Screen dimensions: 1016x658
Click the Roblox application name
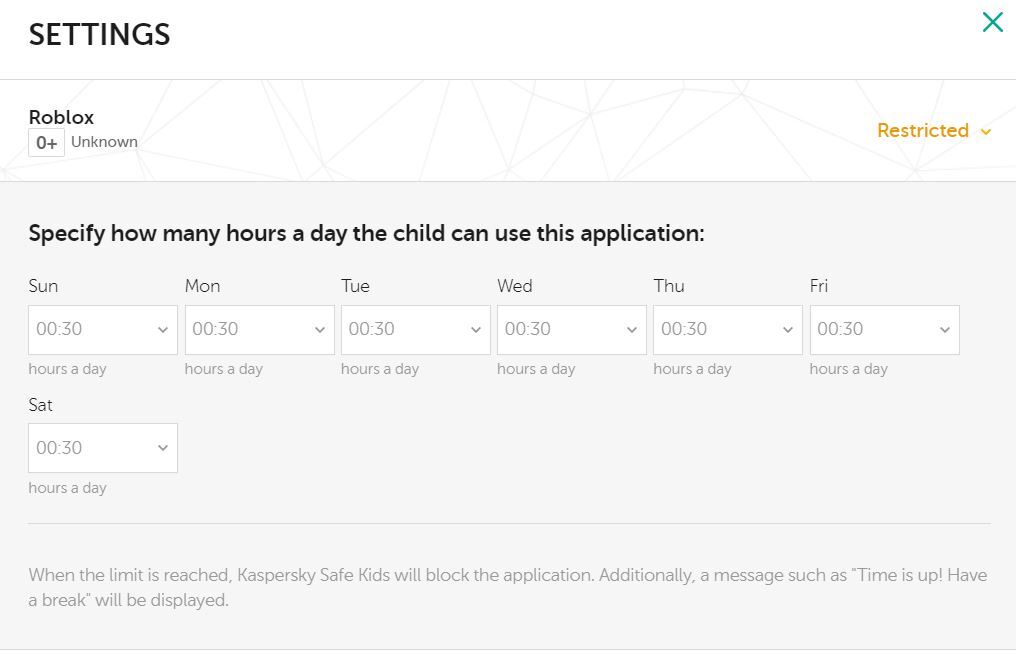pos(61,117)
